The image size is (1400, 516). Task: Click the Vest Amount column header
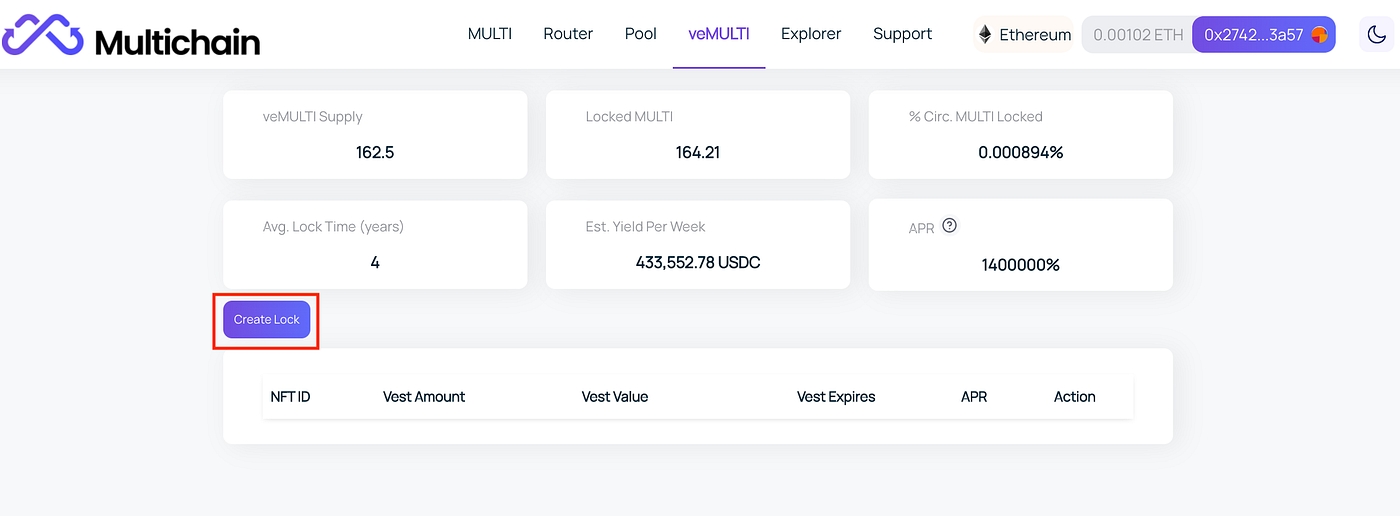coord(424,397)
